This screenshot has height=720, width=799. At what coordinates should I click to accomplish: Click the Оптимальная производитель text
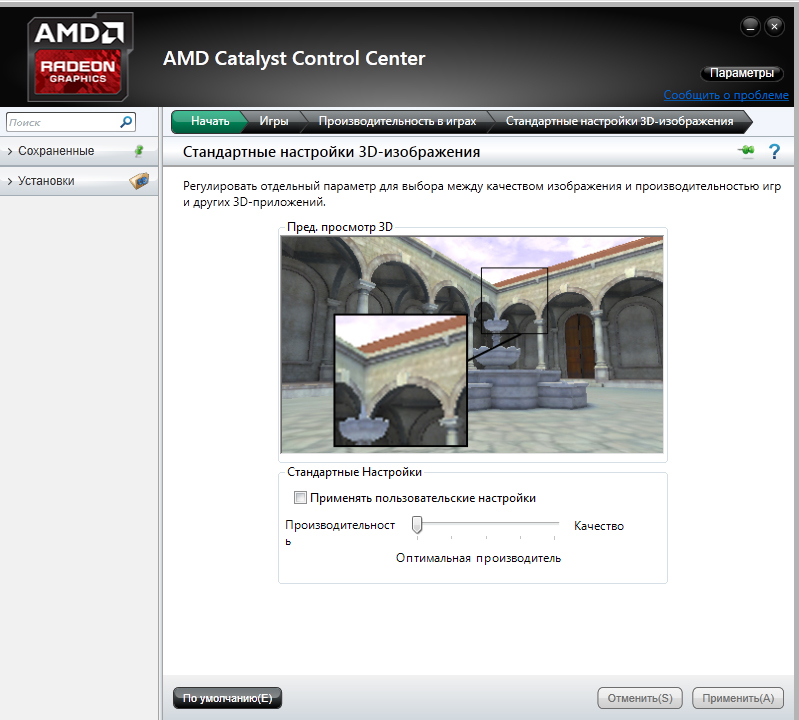[x=478, y=558]
